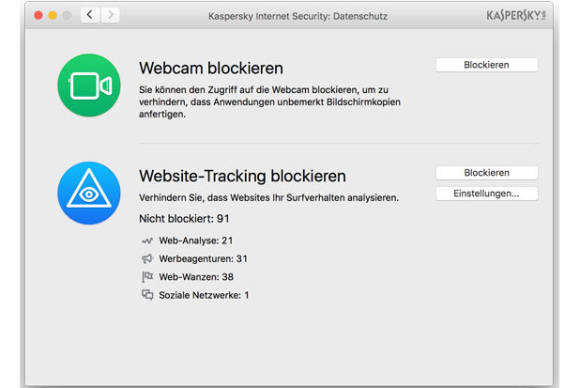Image resolution: width=580 pixels, height=388 pixels.
Task: Click the Werbeagenturen: 31 entry
Action: coord(203,259)
